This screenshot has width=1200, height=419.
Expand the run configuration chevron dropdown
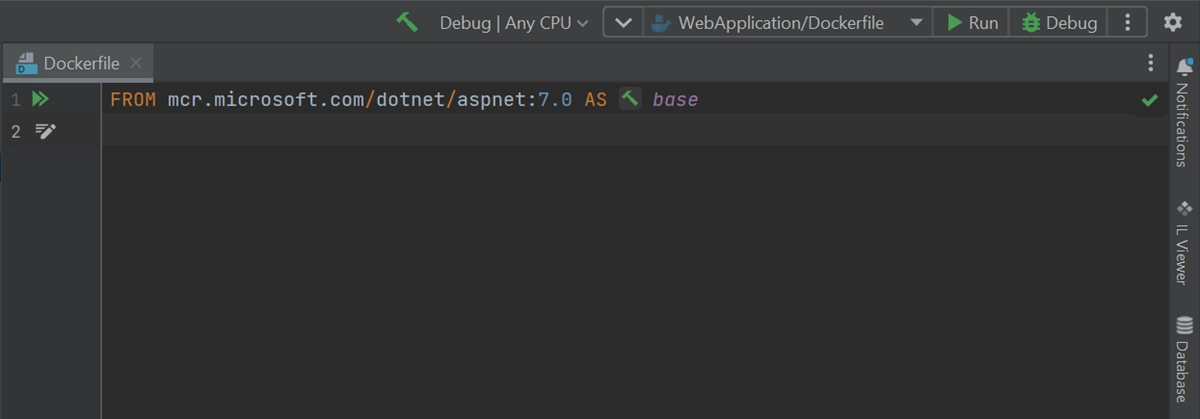(622, 22)
